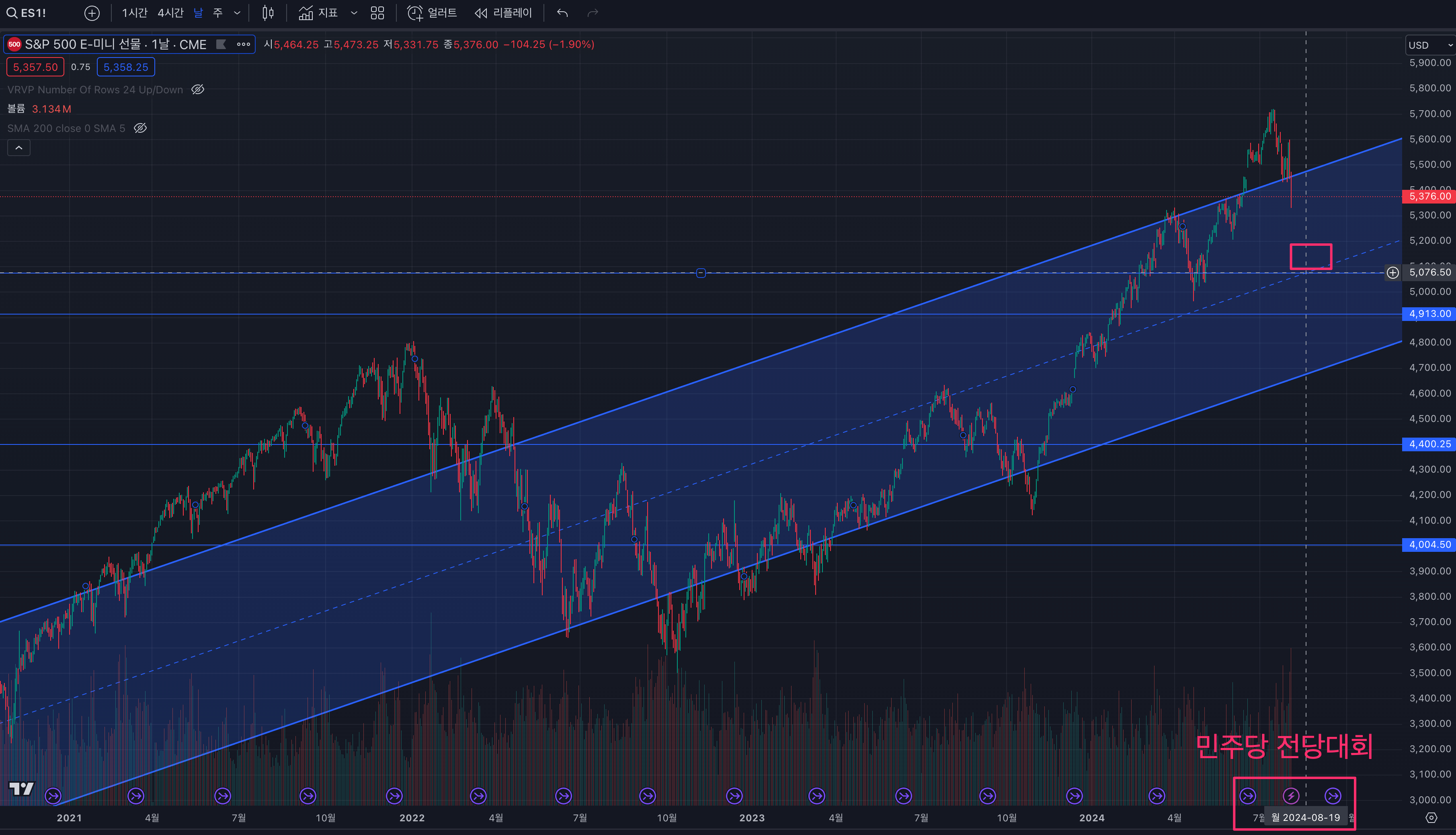
Task: Open the candlestick chart type selector
Action: 268,12
